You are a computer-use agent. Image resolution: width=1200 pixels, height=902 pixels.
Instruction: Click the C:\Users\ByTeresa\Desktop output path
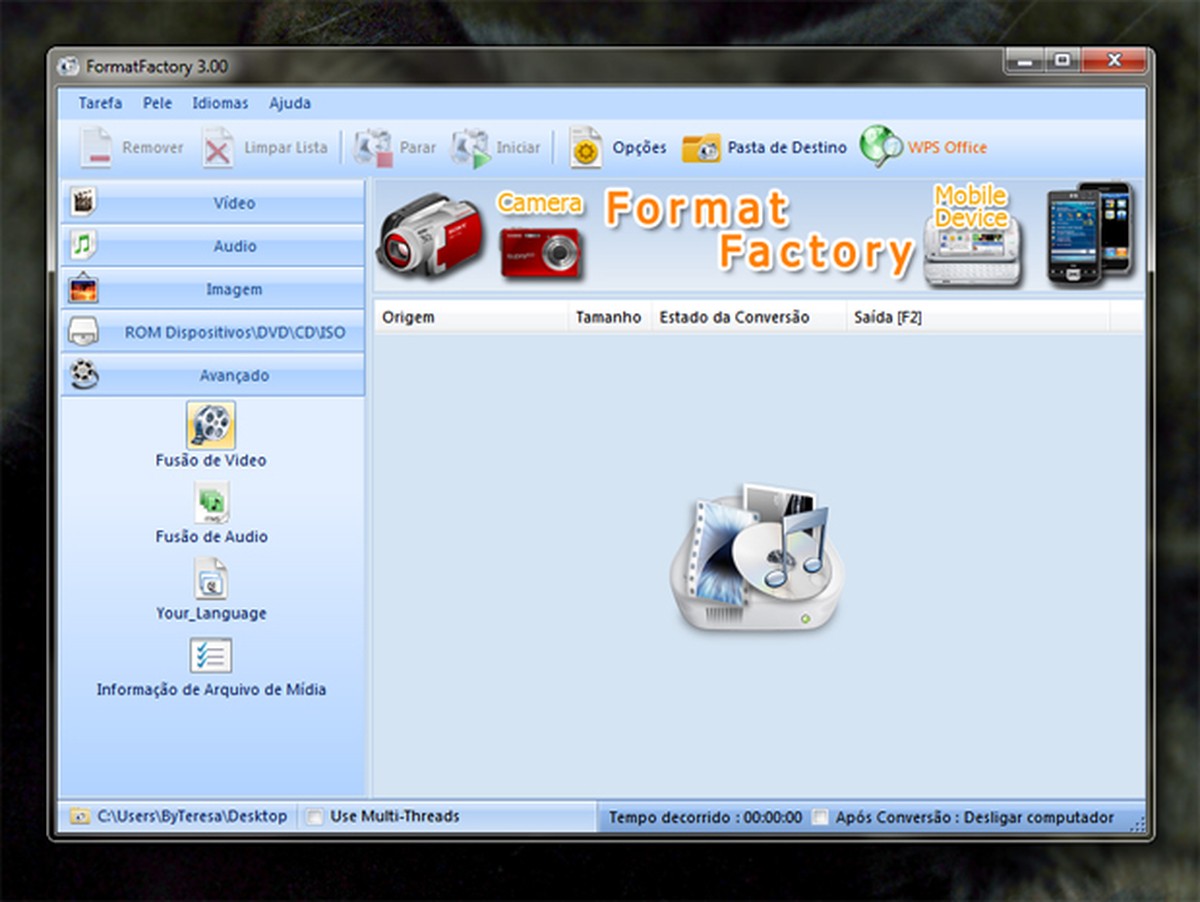pos(192,817)
